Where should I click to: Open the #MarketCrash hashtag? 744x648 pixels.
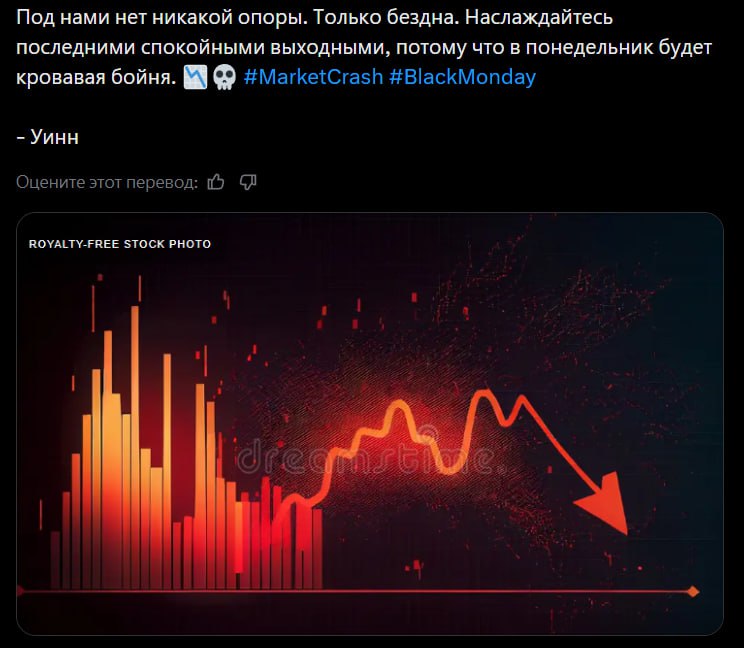tap(313, 77)
